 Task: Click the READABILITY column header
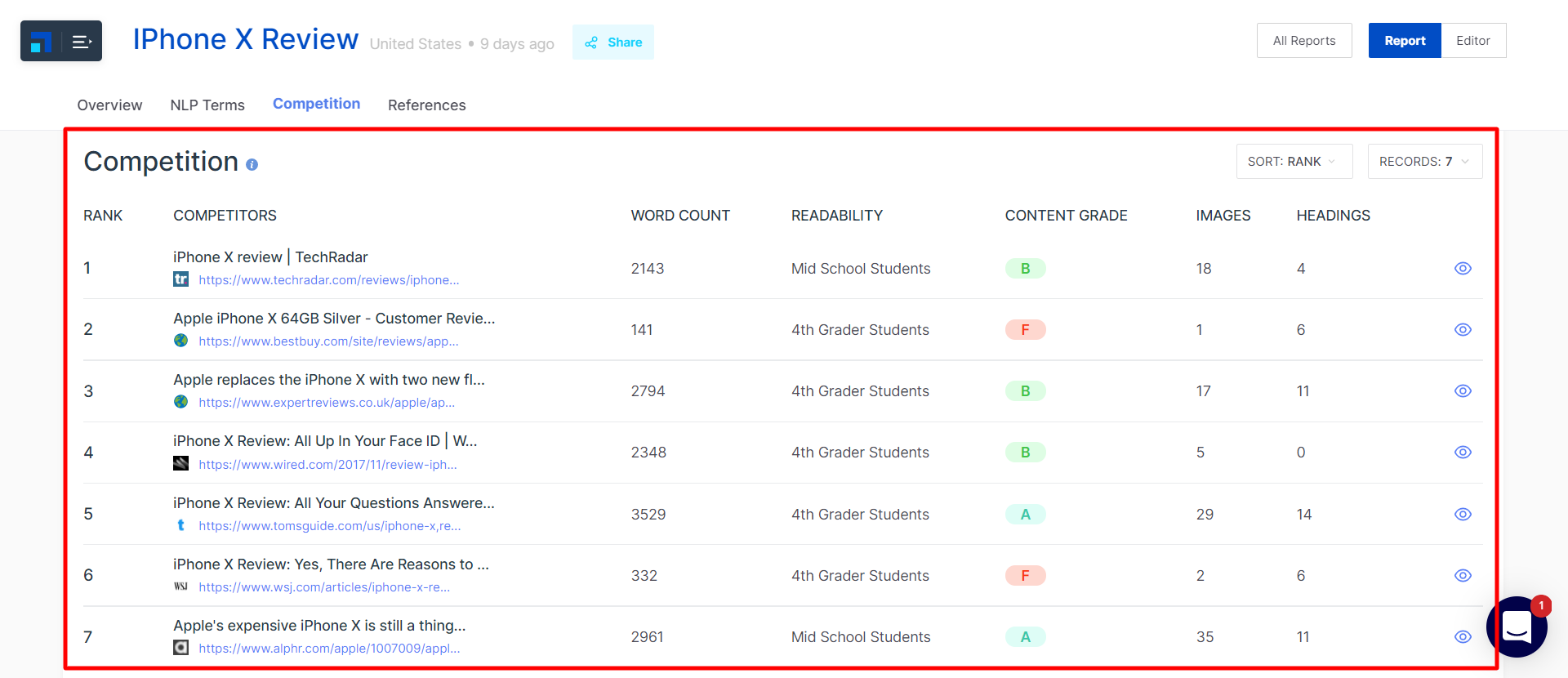837,216
